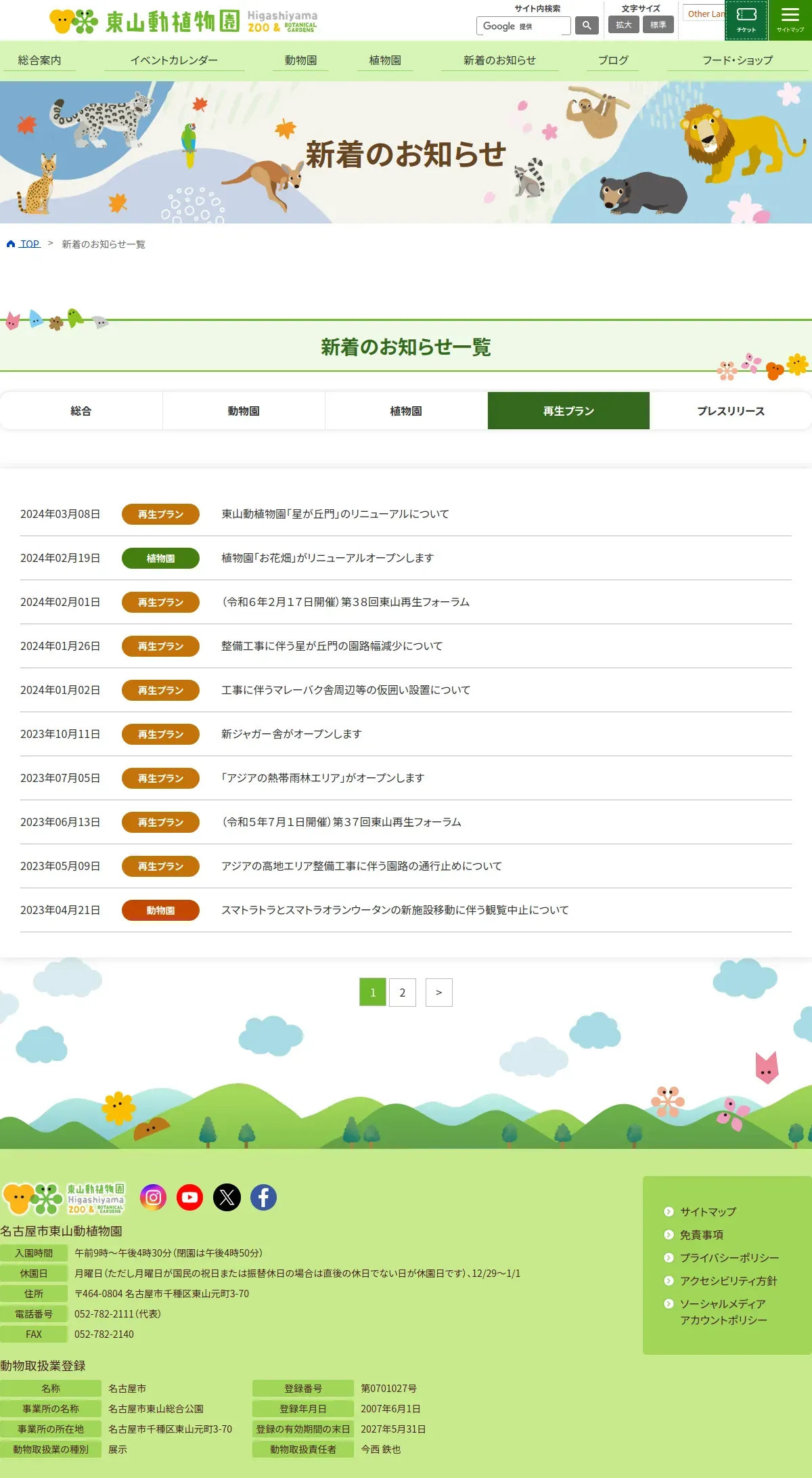Viewport: 812px width, 1478px height.
Task: Open the ticket icon button
Action: tap(746, 20)
